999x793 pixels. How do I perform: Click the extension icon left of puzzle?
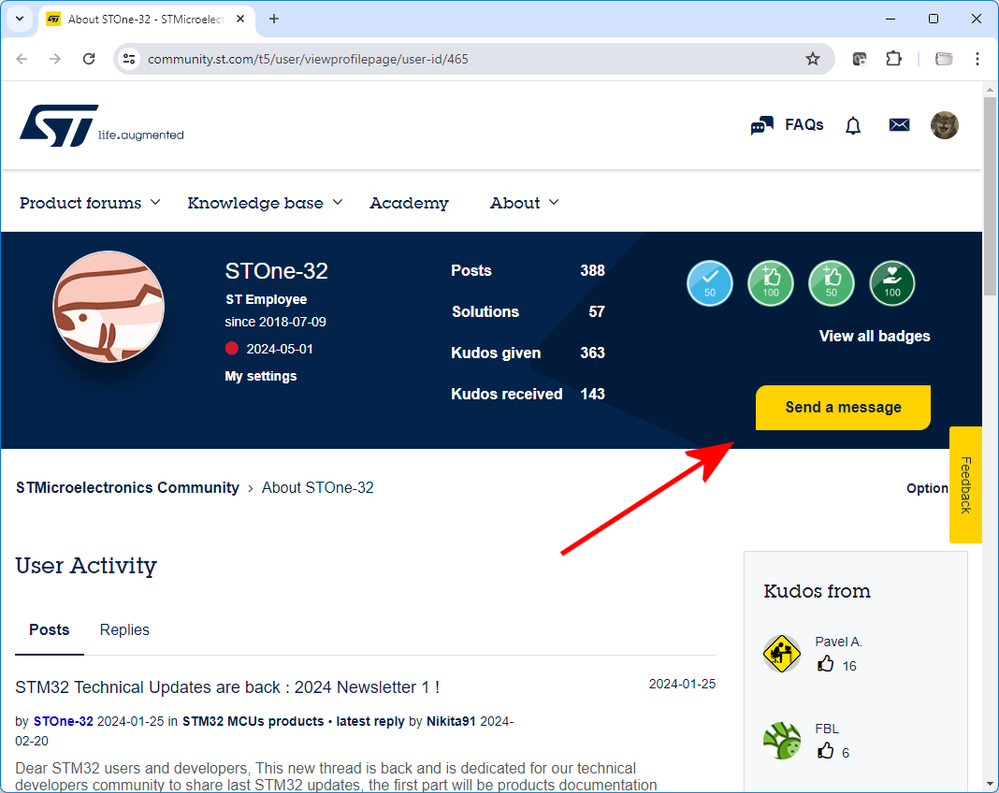point(859,59)
